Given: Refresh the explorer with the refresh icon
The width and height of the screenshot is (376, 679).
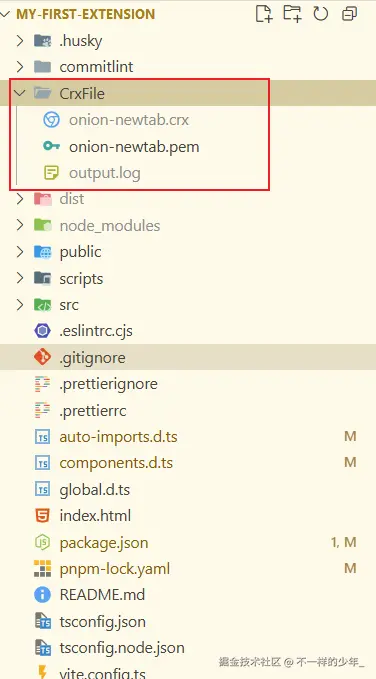Looking at the screenshot, I should 321,14.
